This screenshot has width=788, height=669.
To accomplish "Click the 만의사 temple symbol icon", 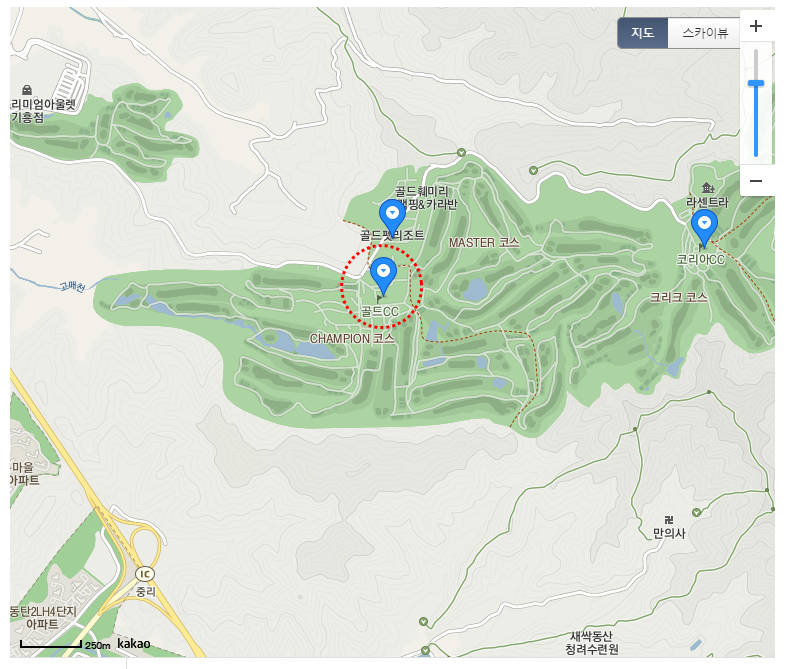I will [669, 520].
